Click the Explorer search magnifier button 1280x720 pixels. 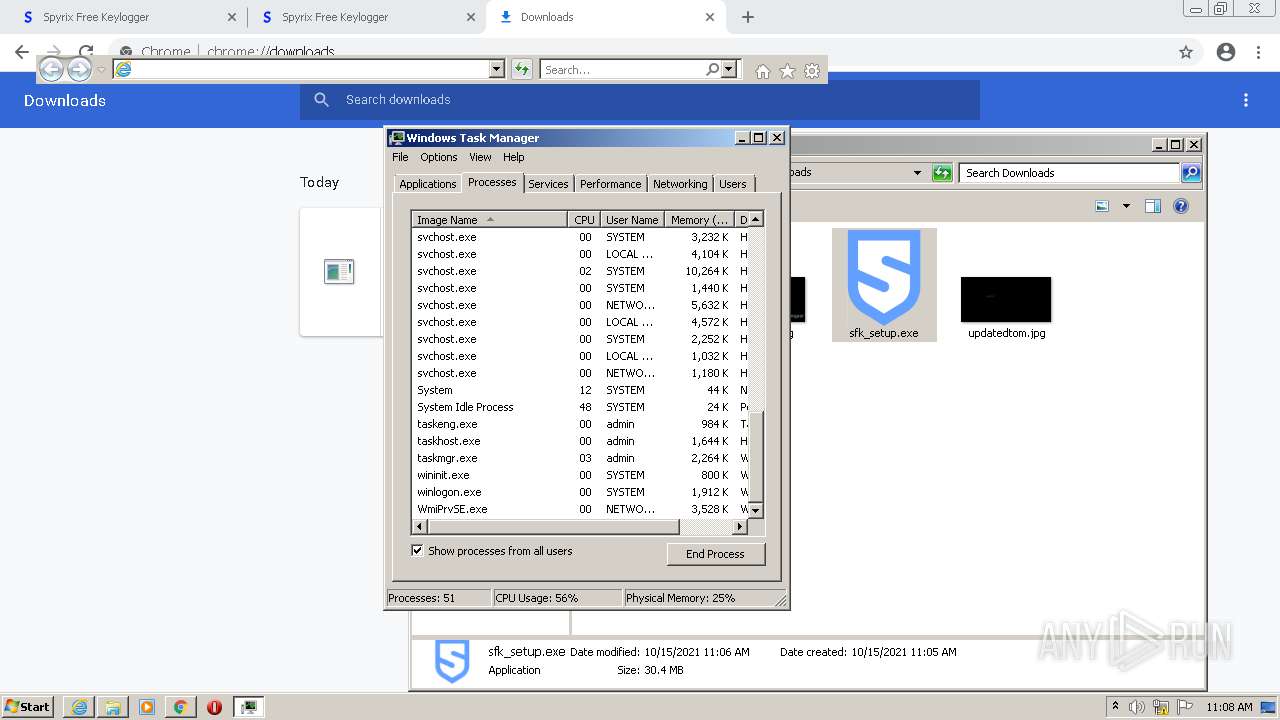coord(1190,173)
